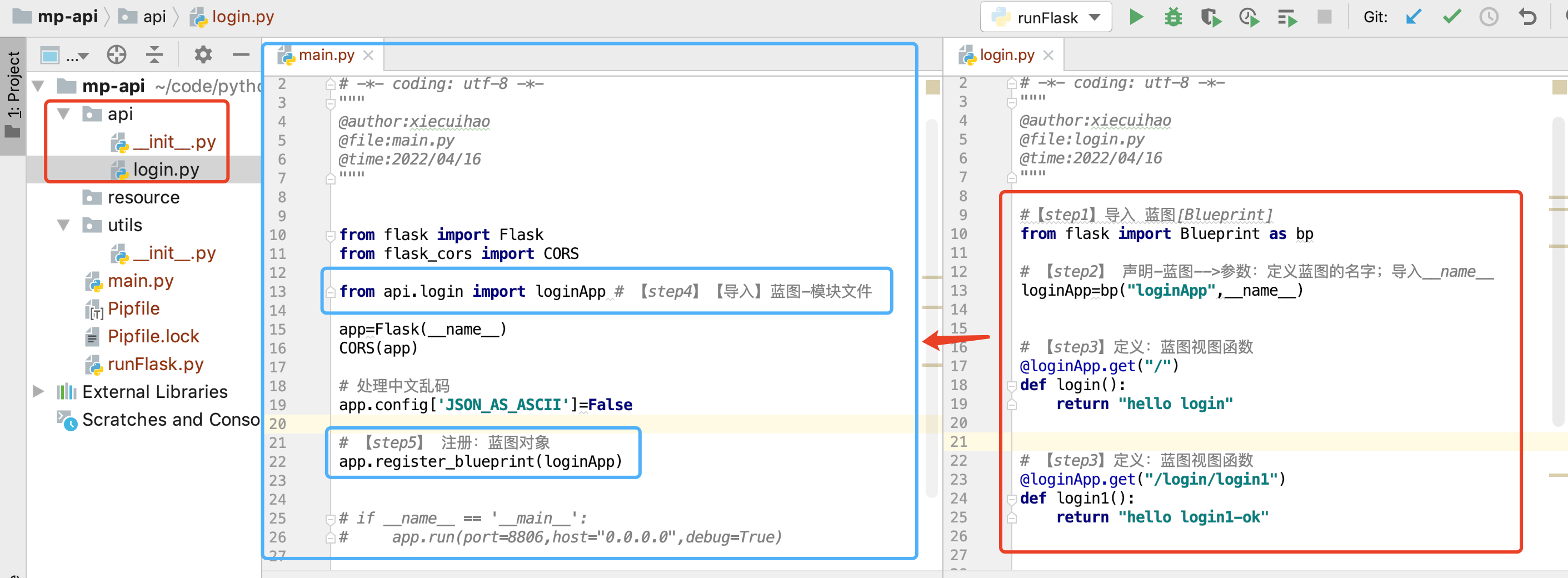Image resolution: width=1568 pixels, height=578 pixels.
Task: Collapse all in project tree
Action: pos(154,55)
